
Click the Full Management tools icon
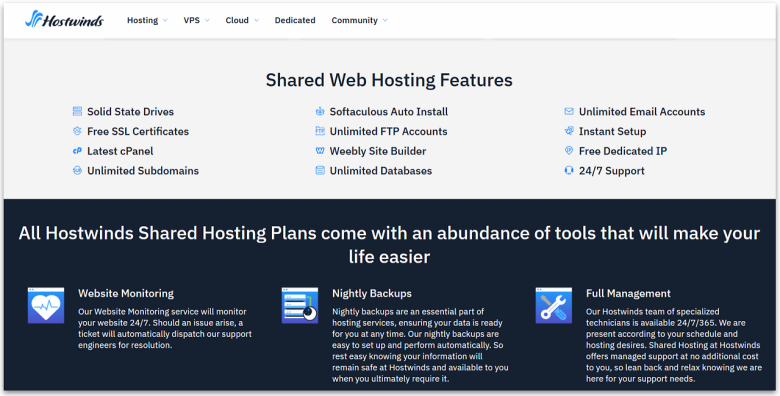(554, 305)
